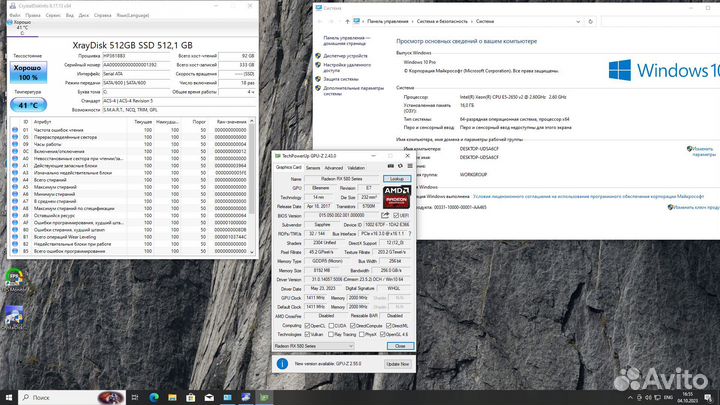Viewport: 720px width, 405px height.
Task: Click the bus interface question mark
Action: [x=410, y=234]
